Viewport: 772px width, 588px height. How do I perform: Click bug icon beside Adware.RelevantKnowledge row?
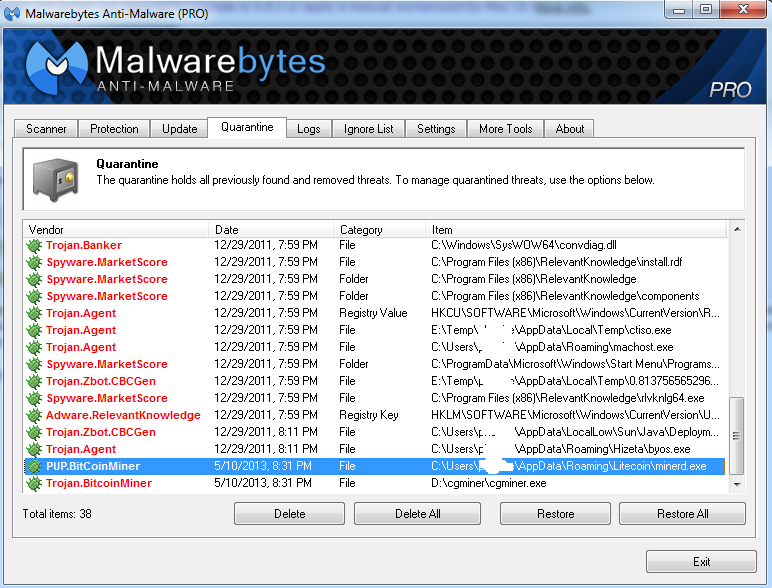point(34,415)
